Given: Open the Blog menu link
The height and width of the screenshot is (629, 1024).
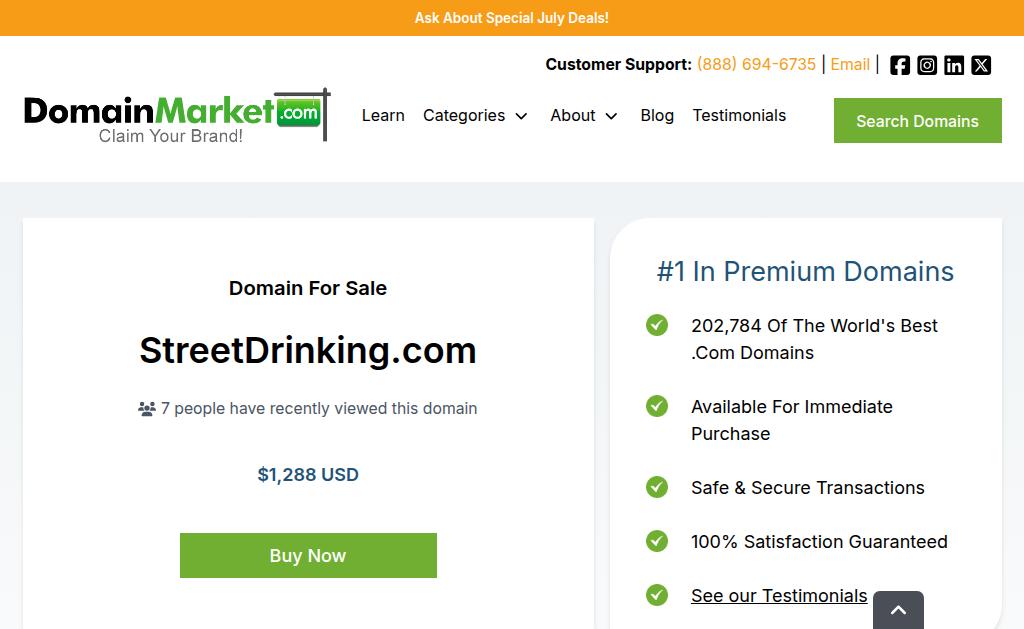Looking at the screenshot, I should (x=657, y=116).
